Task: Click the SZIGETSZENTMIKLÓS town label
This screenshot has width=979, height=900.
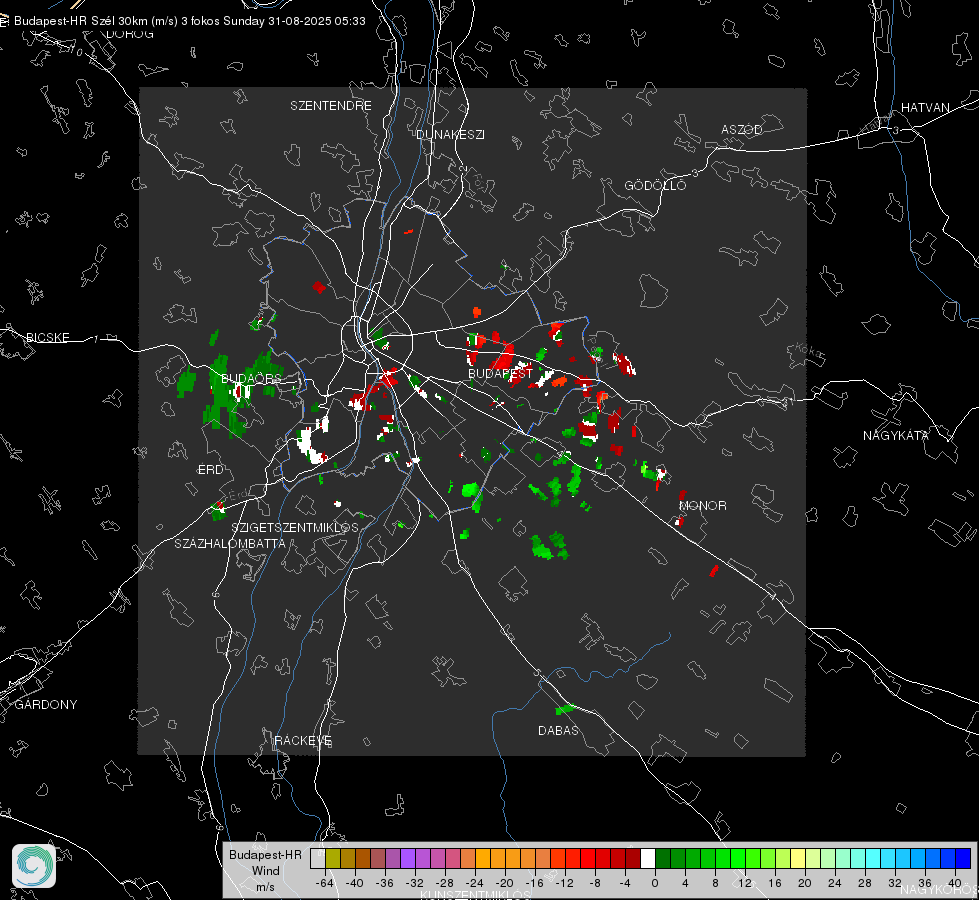Action: tap(295, 528)
